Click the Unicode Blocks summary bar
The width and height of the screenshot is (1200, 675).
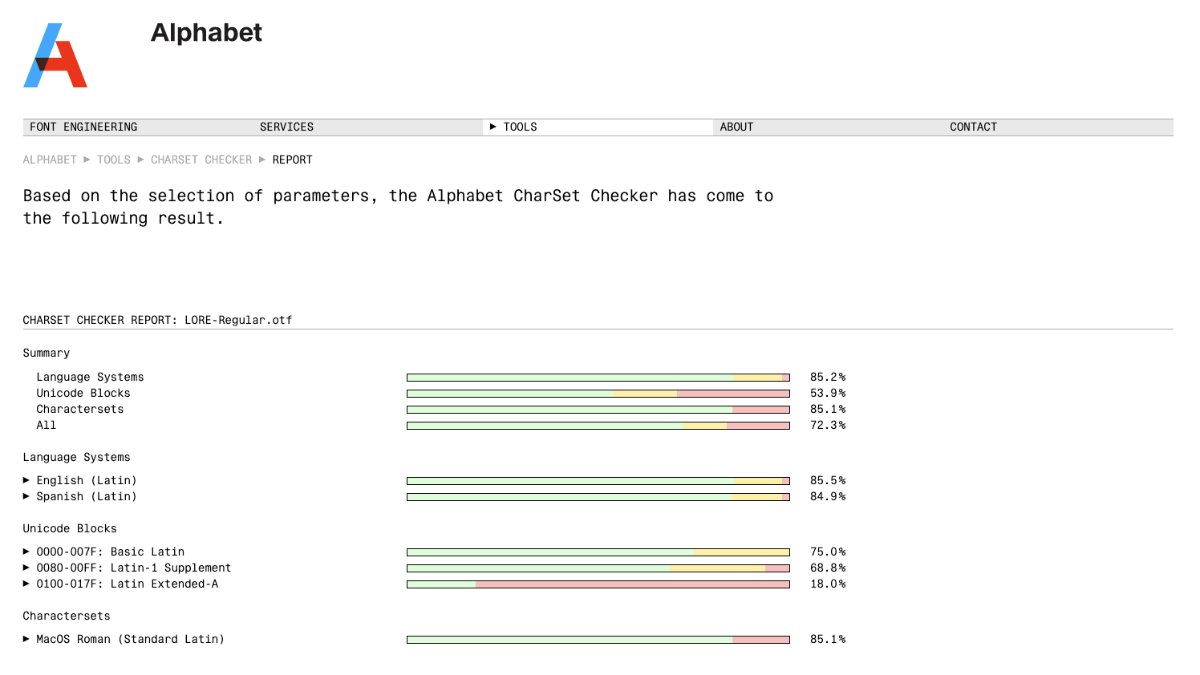tap(598, 394)
